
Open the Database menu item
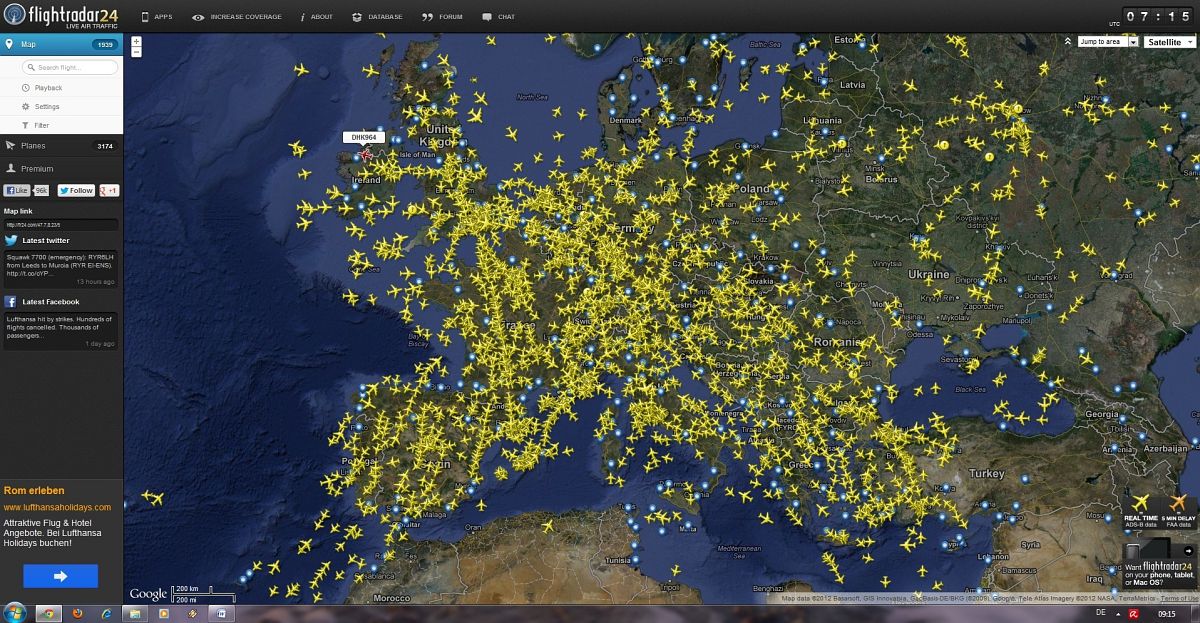click(x=377, y=17)
